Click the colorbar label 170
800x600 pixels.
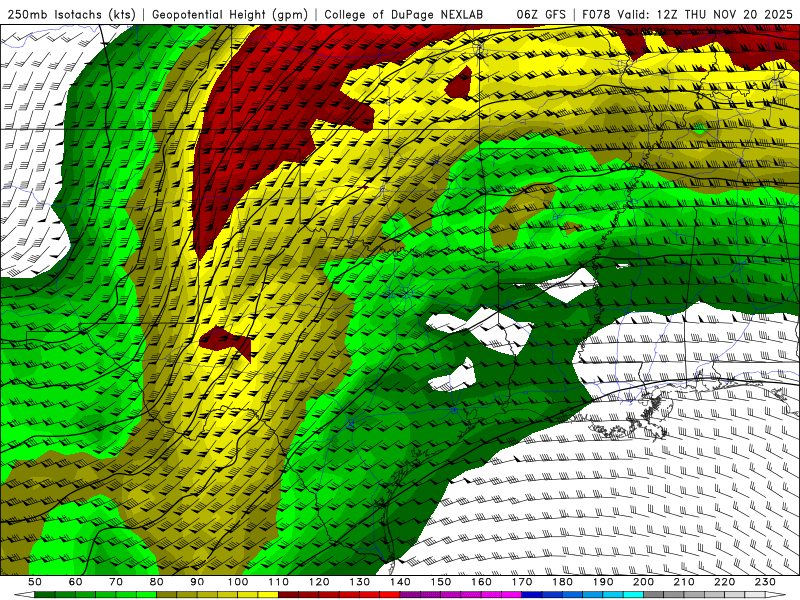522,582
